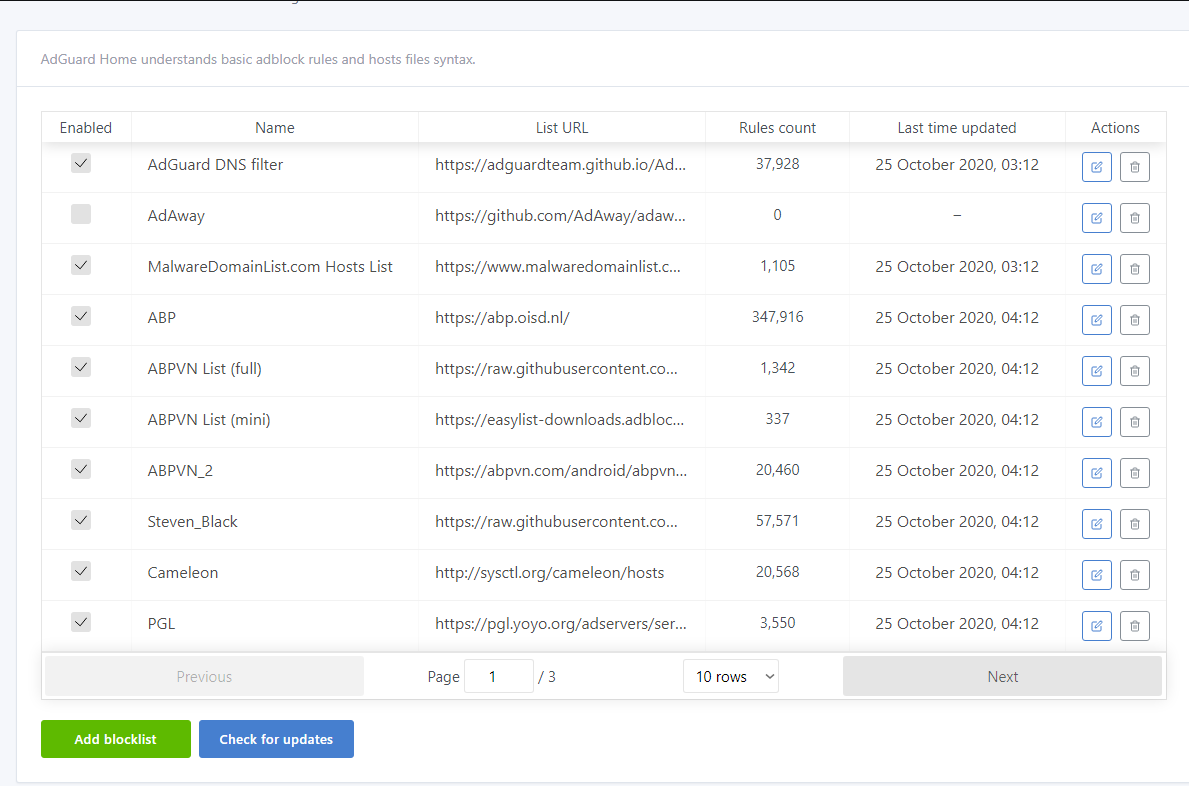Enable the AdAway blocklist checkbox
The height and width of the screenshot is (786, 1189).
(81, 214)
